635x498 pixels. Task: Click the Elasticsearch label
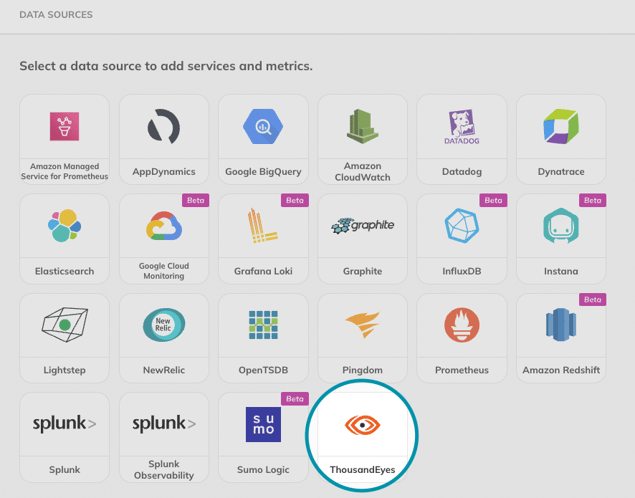pyautogui.click(x=64, y=271)
